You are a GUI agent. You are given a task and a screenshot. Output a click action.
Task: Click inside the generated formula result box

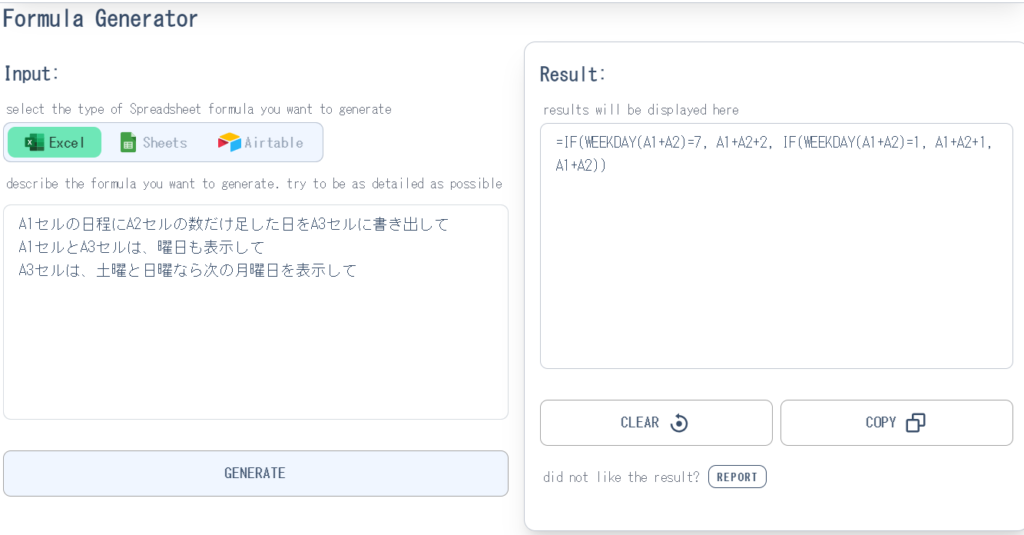pyautogui.click(x=776, y=280)
